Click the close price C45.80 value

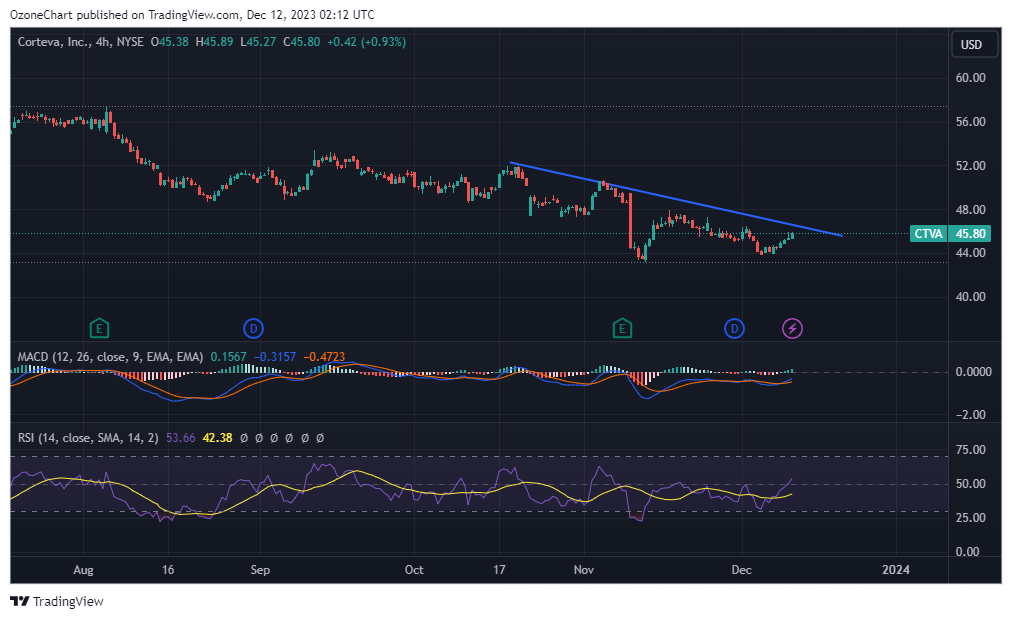tap(301, 42)
